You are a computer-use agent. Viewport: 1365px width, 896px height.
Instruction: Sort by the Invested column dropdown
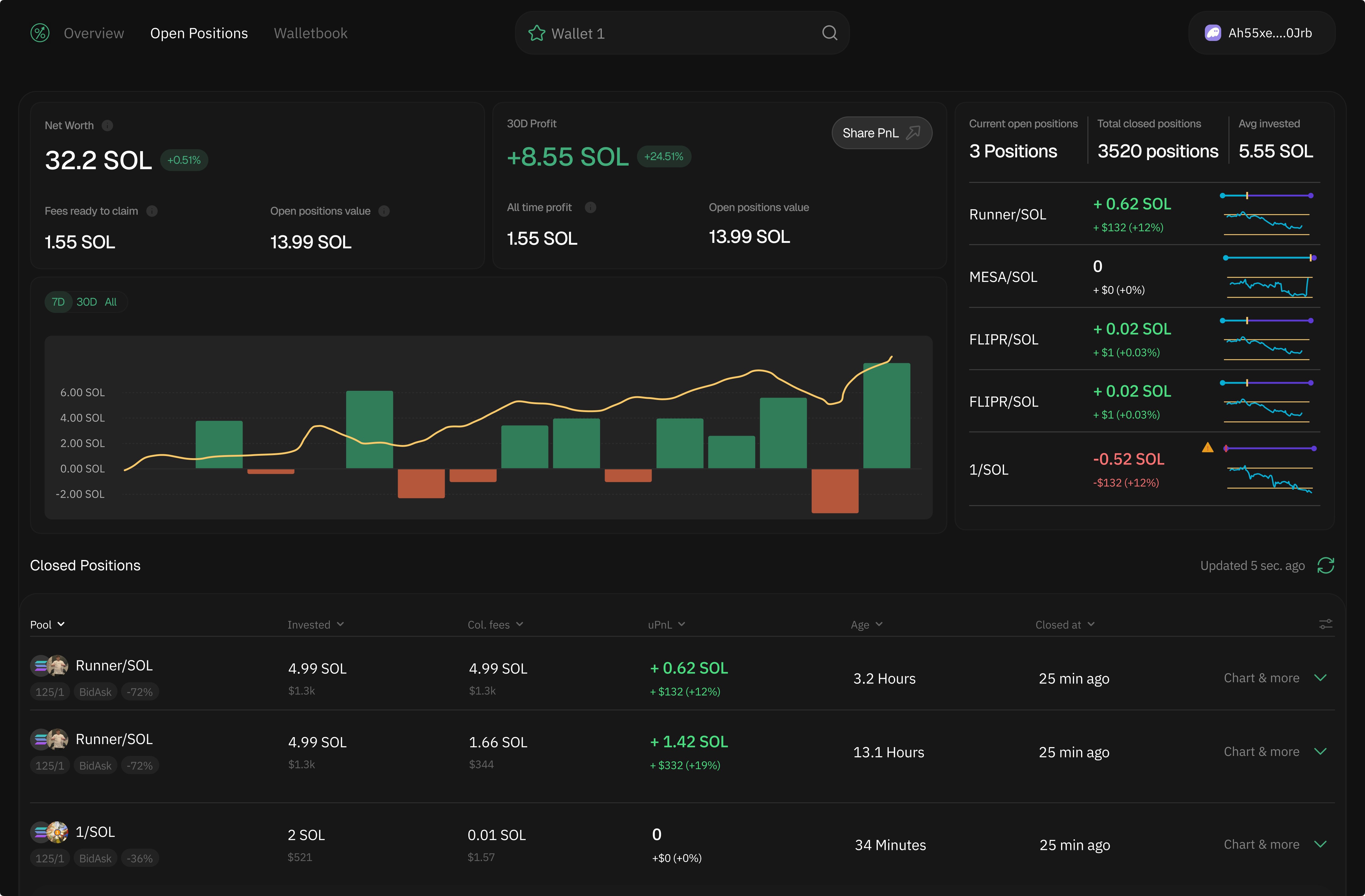tap(315, 624)
